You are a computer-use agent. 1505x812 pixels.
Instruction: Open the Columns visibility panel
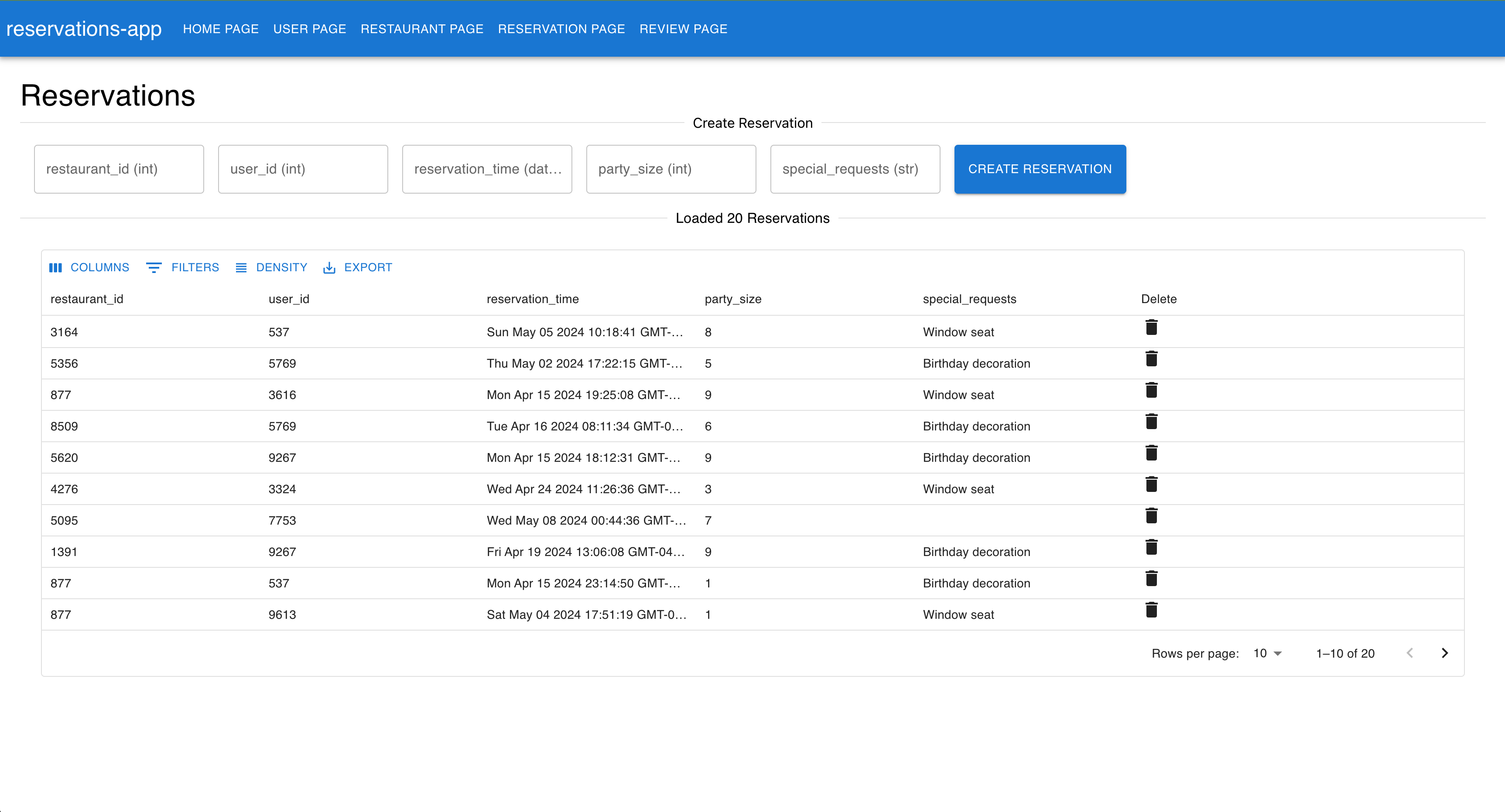(89, 268)
